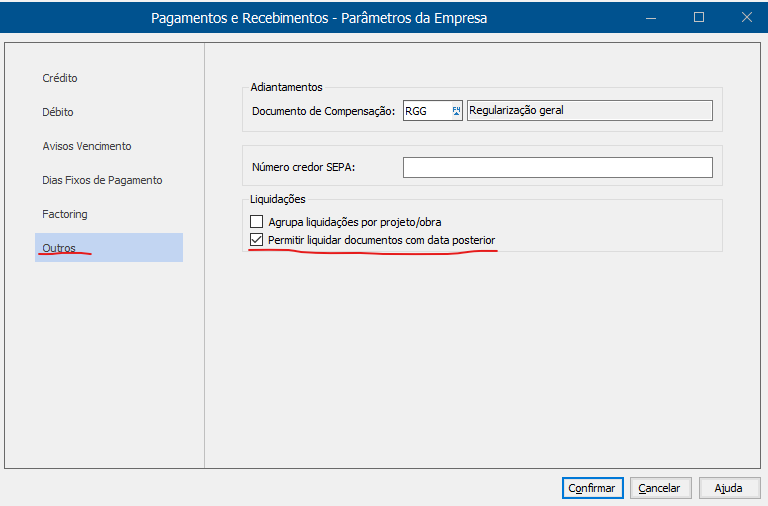Open the Crédito section
Viewport: 768px width, 506px height.
(60, 78)
